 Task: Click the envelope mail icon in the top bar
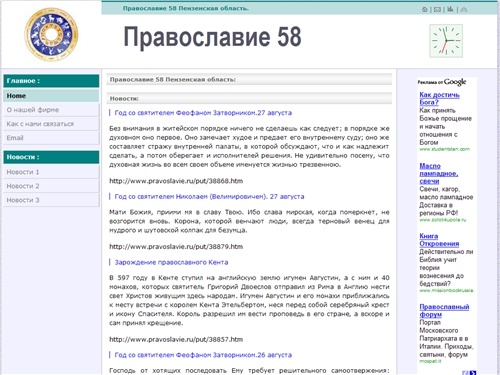438,9
